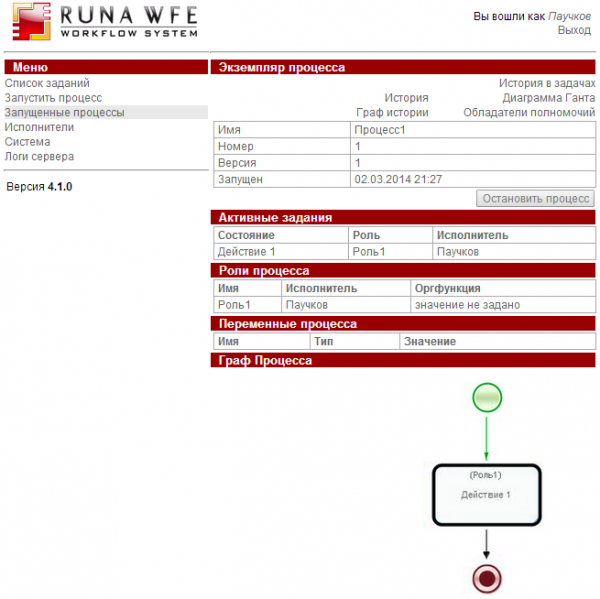Open Диаграмма Ганта link
This screenshot has width=600, height=599.
tap(549, 98)
